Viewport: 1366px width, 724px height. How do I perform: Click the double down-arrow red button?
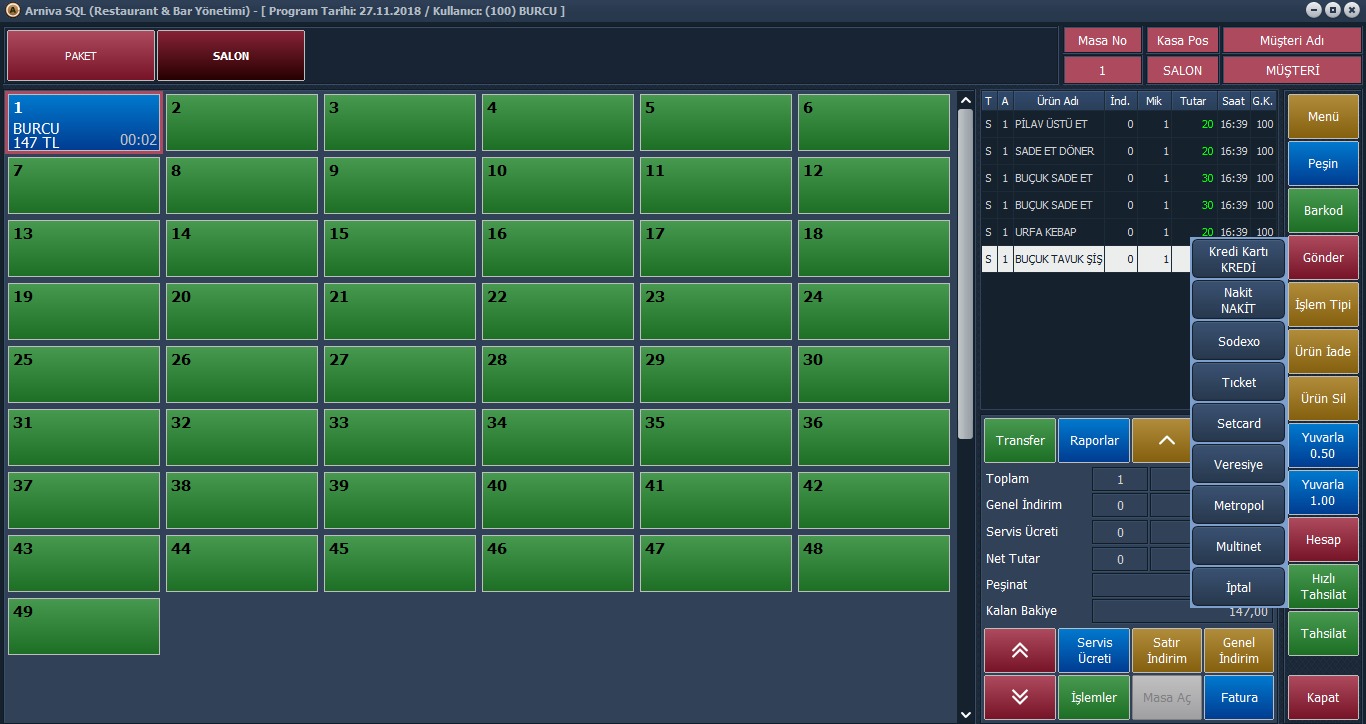[1020, 697]
